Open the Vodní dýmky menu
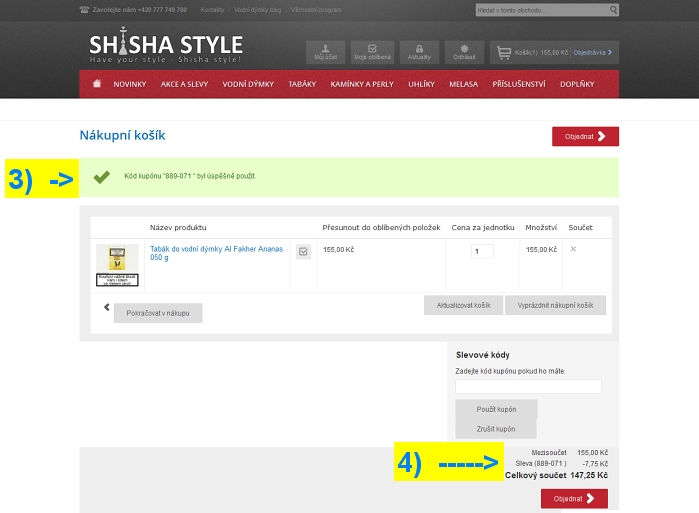Screen dimensions: 699x513 [x=248, y=84]
